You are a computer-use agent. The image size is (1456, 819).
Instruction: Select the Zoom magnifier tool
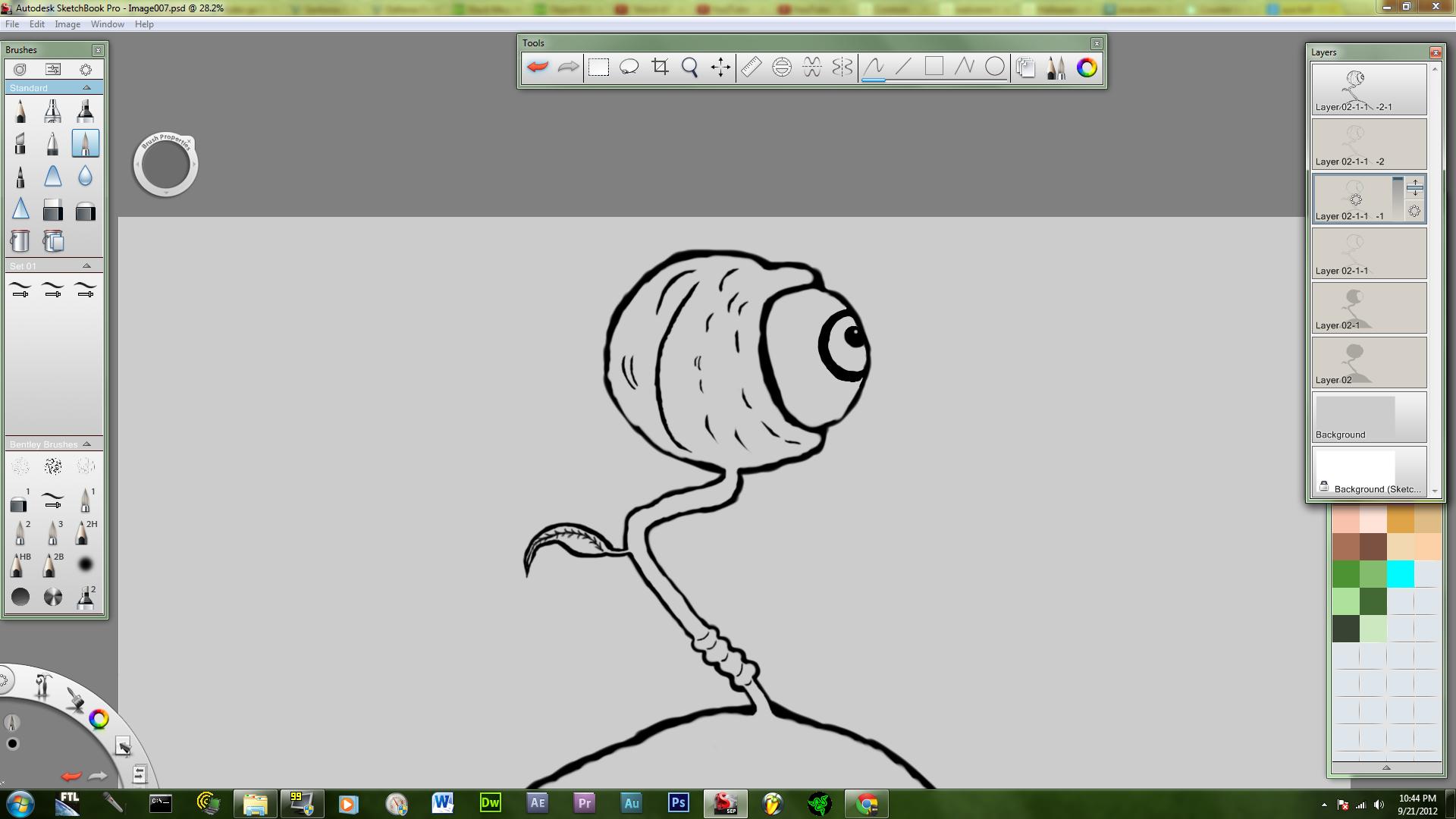(690, 67)
